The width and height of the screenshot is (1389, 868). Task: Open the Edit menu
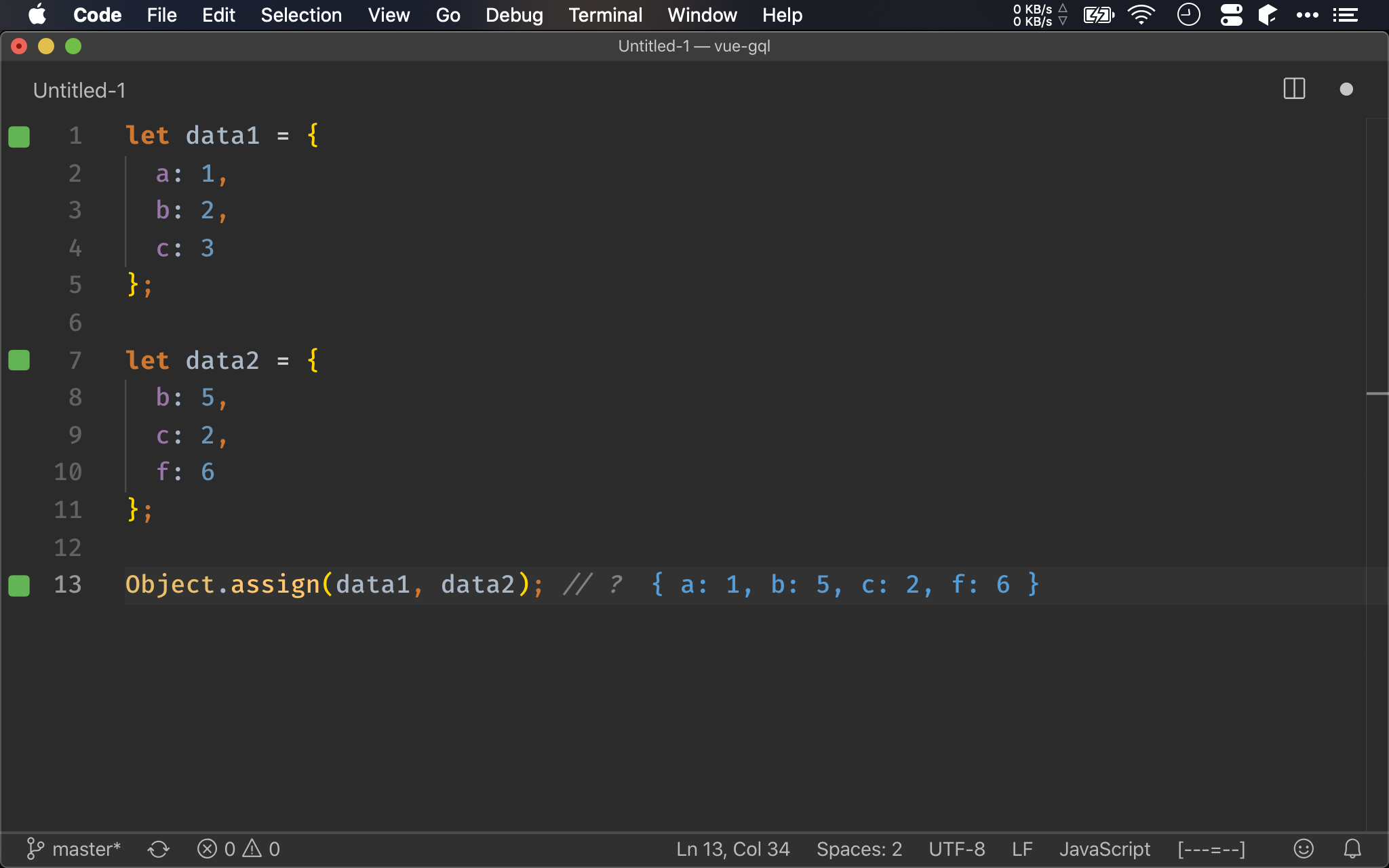218,15
